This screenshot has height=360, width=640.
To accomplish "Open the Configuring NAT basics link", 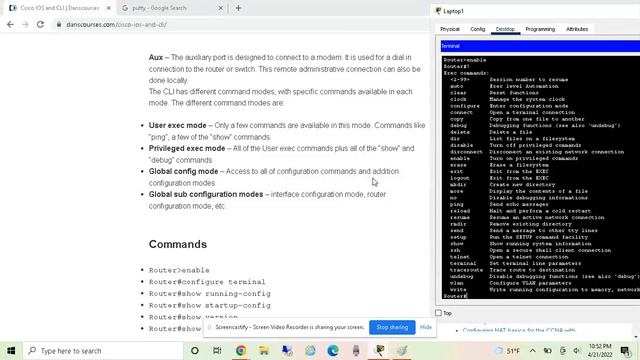I will (519, 330).
